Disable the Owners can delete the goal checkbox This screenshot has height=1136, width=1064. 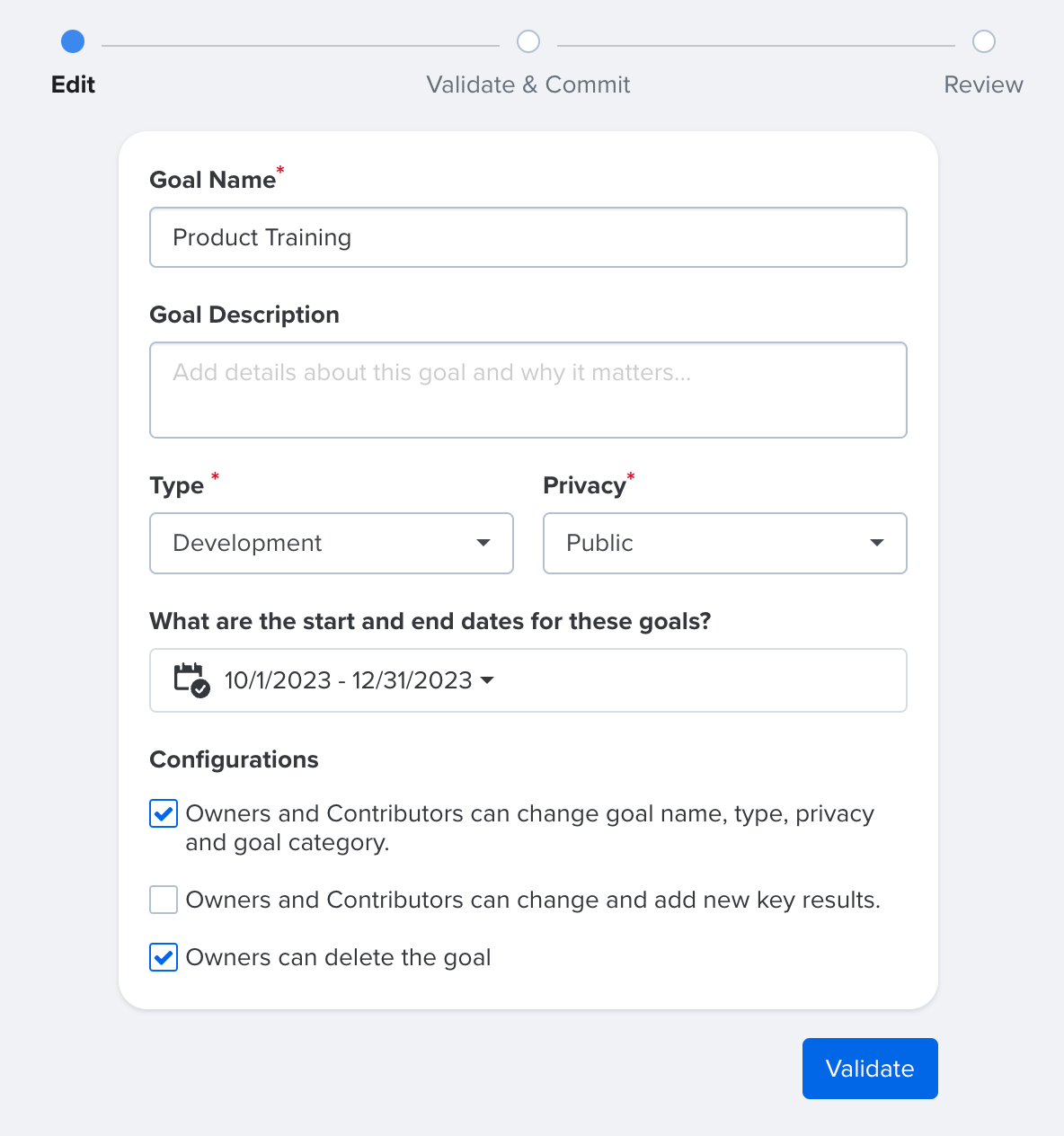click(163, 957)
